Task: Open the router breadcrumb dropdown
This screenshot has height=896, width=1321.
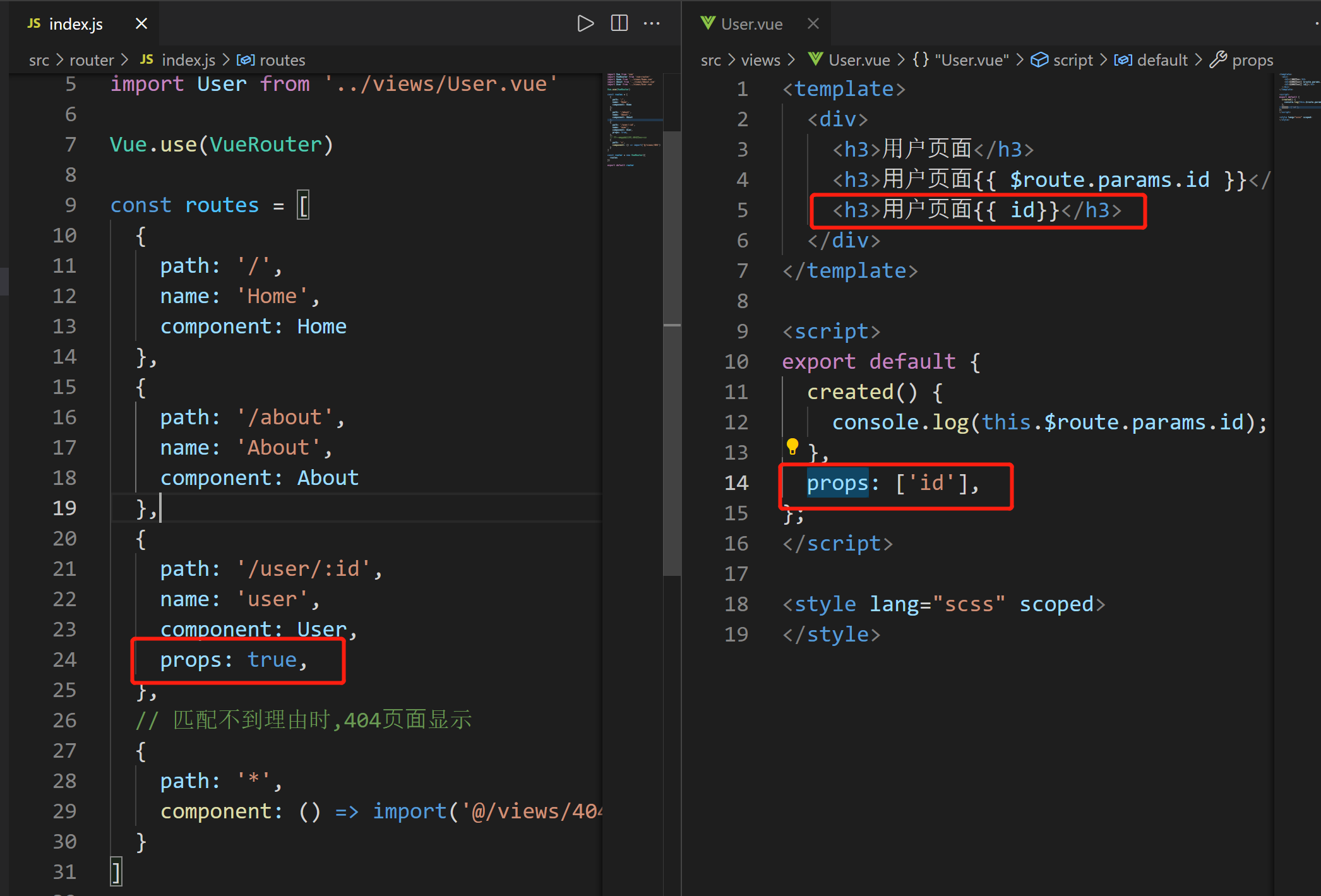Action: [92, 60]
